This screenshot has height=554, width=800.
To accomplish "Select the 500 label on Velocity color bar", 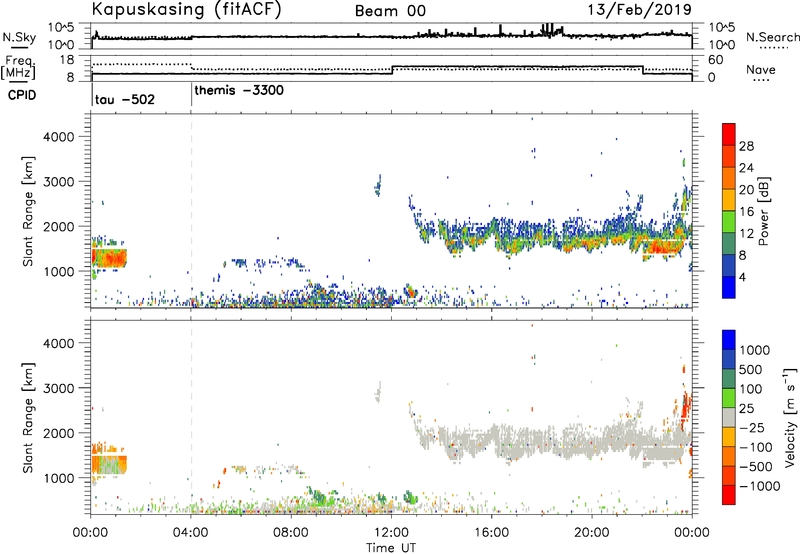I will 749,370.
